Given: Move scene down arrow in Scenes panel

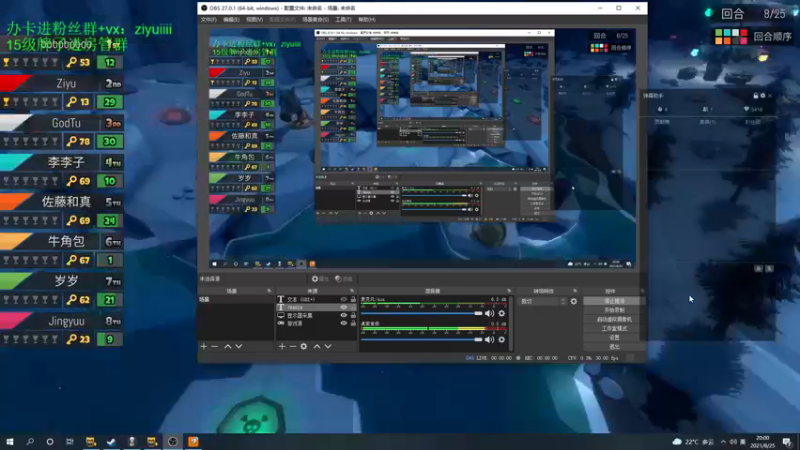Looking at the screenshot, I should [x=239, y=346].
